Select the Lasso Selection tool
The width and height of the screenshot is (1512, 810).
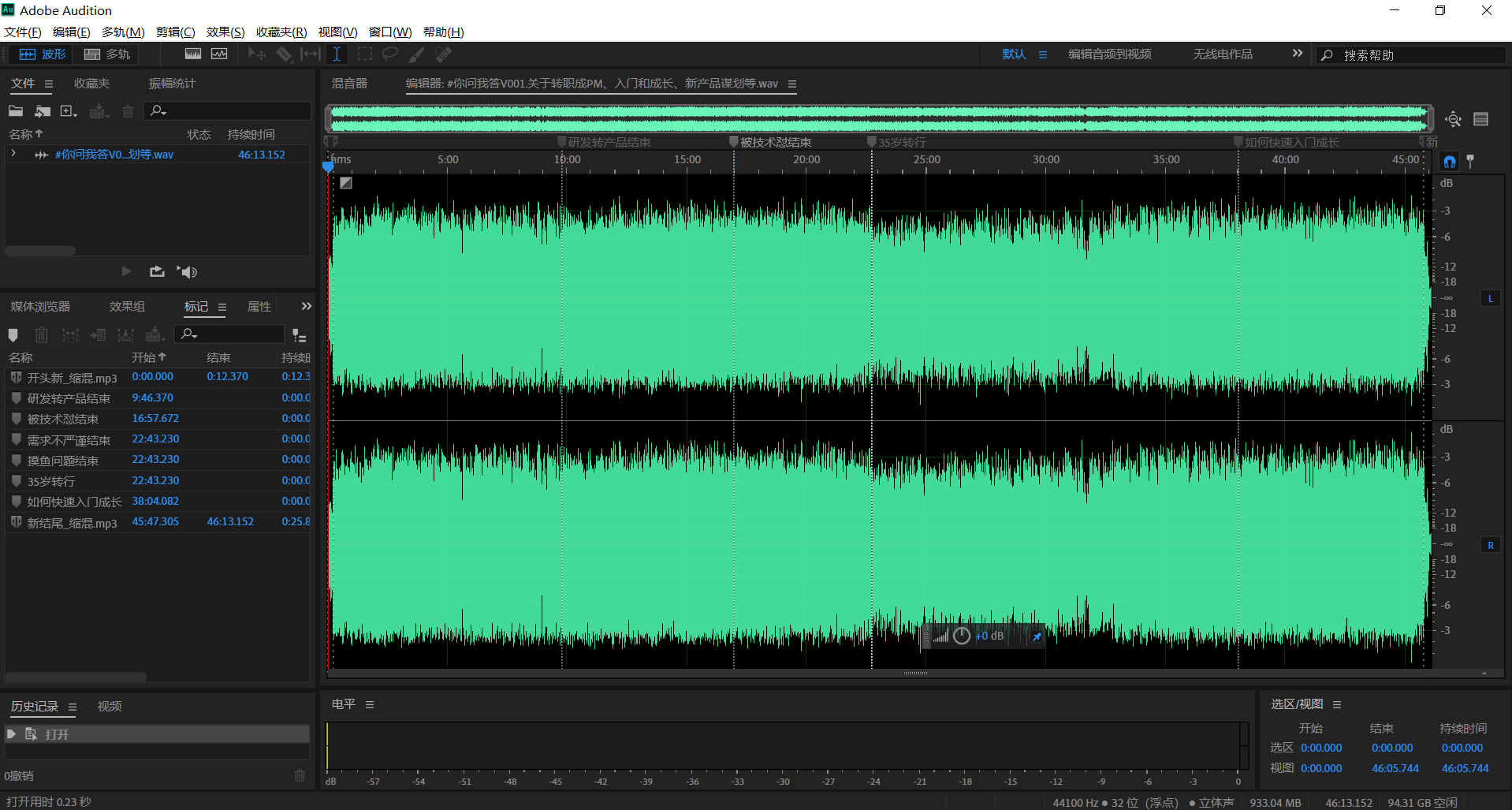tap(390, 54)
